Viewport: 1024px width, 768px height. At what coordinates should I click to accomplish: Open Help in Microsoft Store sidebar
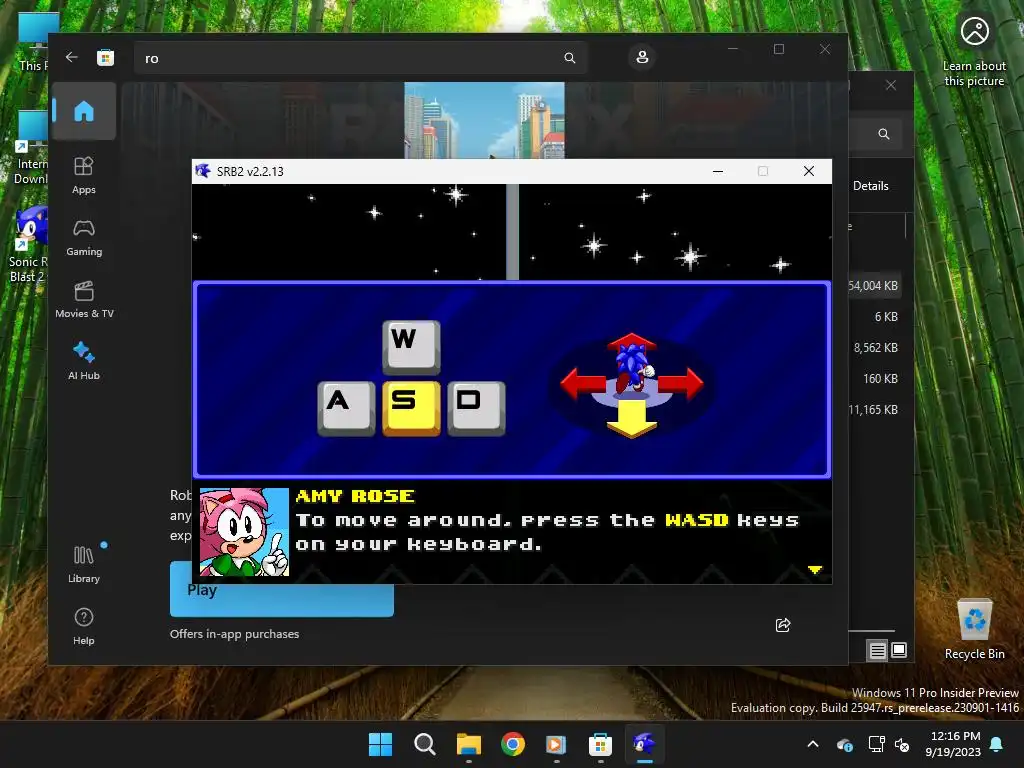(x=84, y=626)
